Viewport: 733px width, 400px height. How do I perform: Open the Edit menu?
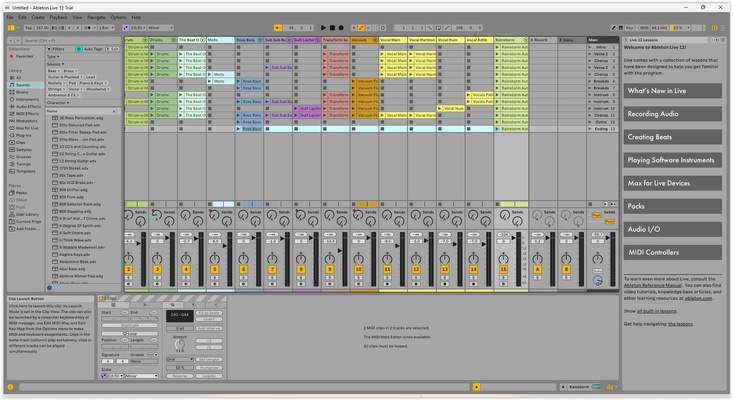tap(22, 18)
